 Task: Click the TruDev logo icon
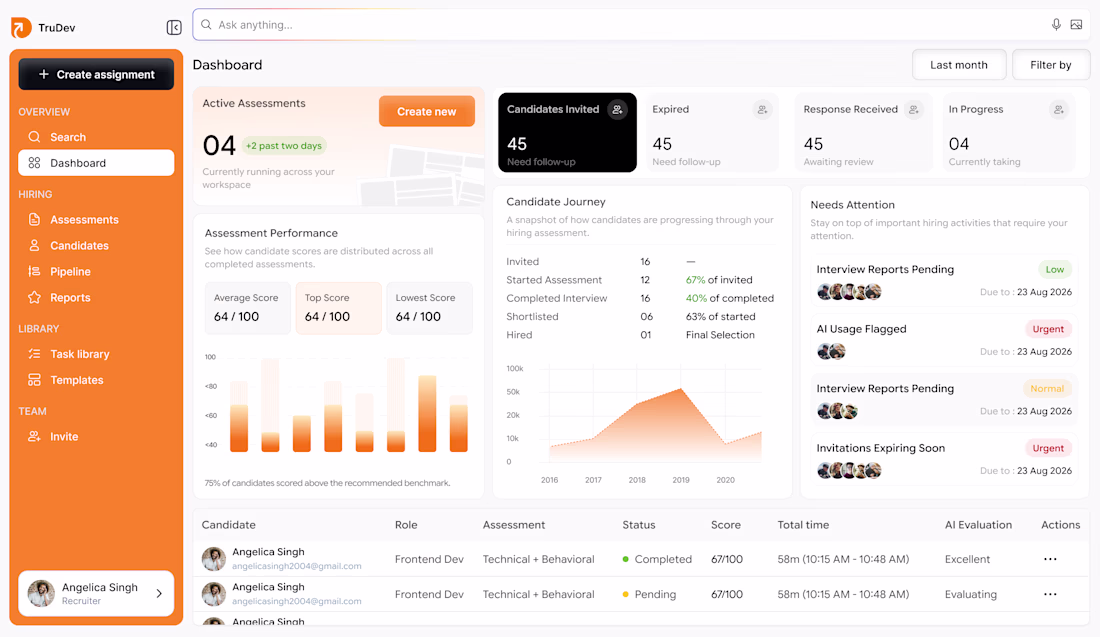coord(21,27)
